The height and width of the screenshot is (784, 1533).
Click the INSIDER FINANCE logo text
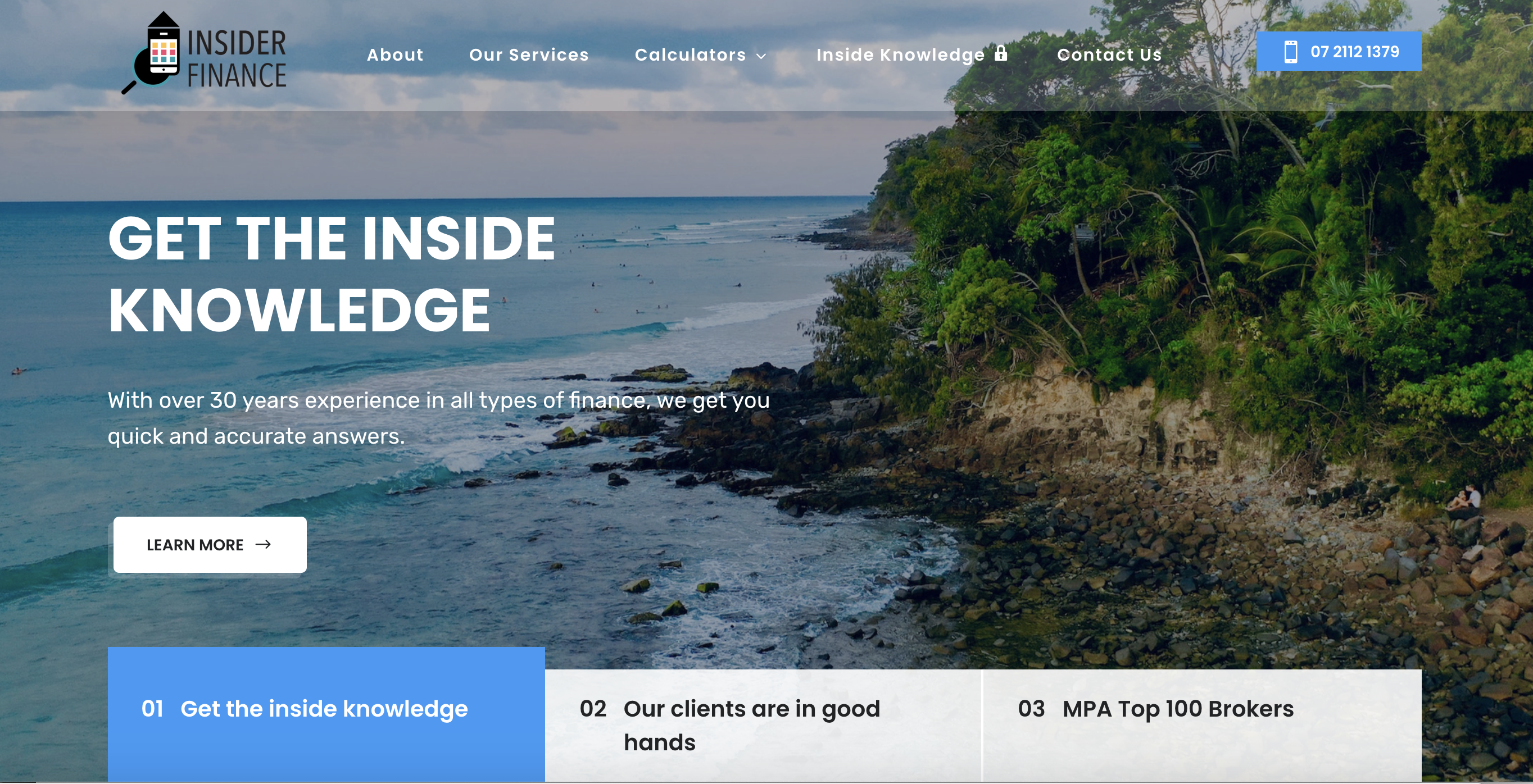(x=237, y=59)
